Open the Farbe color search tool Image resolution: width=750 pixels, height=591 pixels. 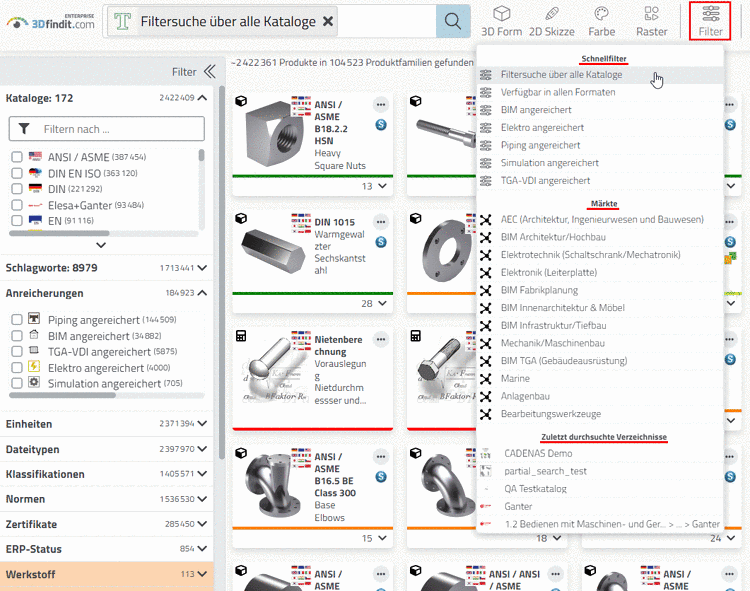click(601, 21)
